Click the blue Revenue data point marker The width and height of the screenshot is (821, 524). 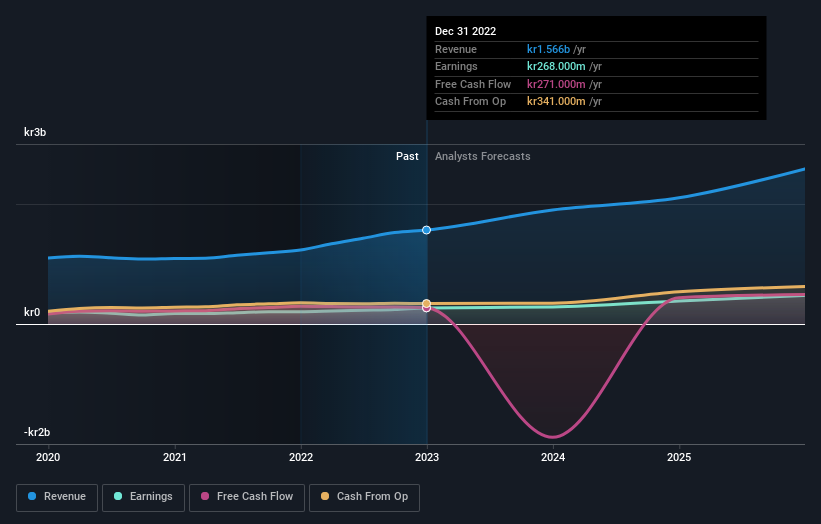[x=427, y=230]
